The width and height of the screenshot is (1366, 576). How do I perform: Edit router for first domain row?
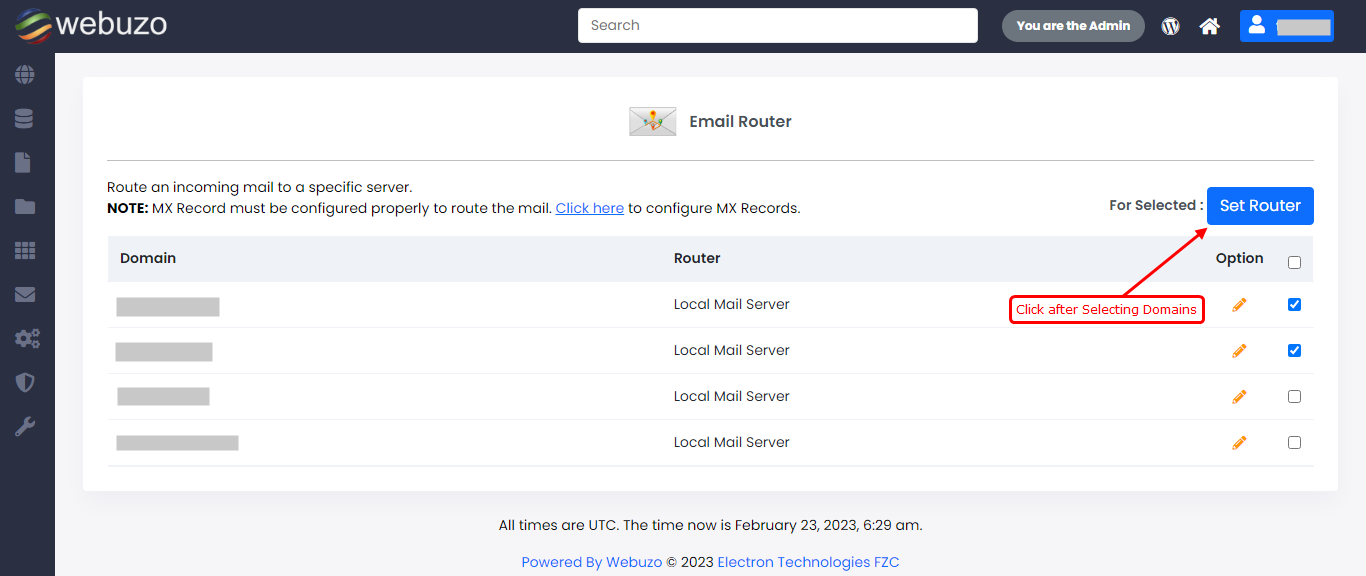click(1239, 305)
